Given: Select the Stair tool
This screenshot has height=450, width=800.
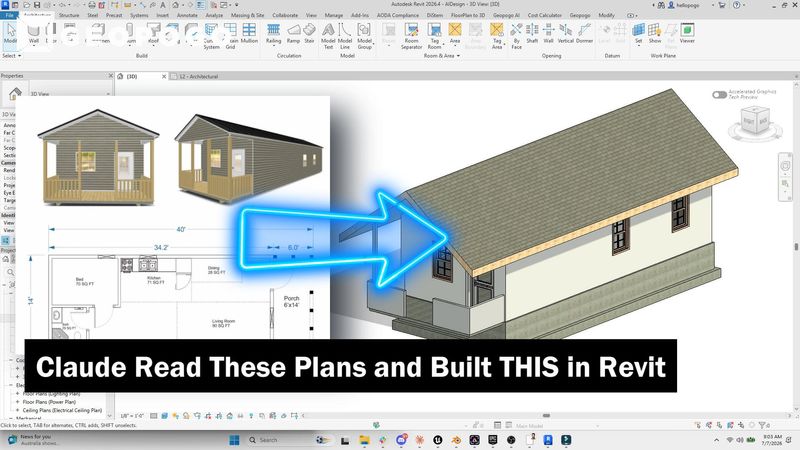Looking at the screenshot, I should point(309,33).
